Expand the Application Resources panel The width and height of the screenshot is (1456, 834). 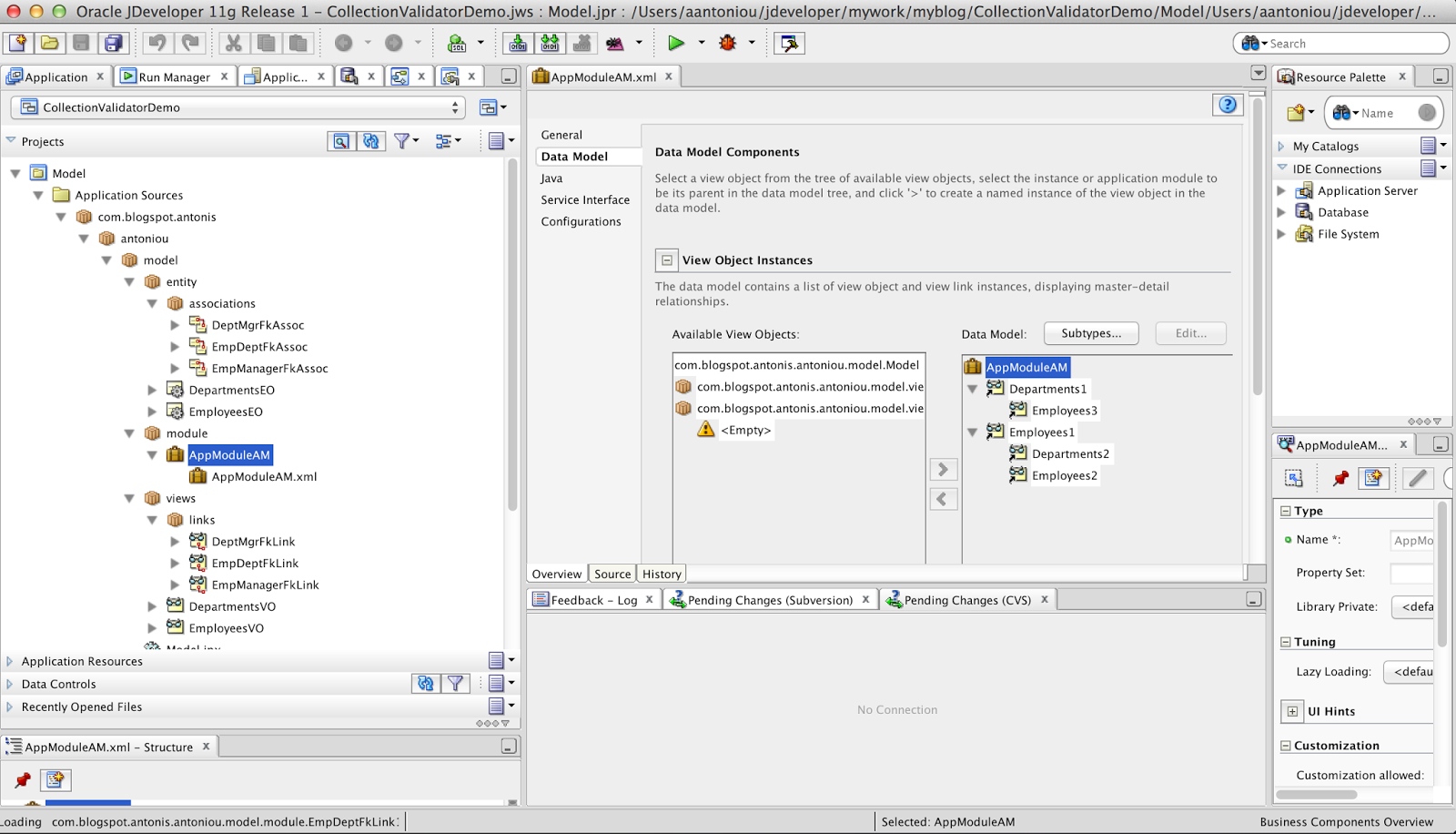[10, 661]
